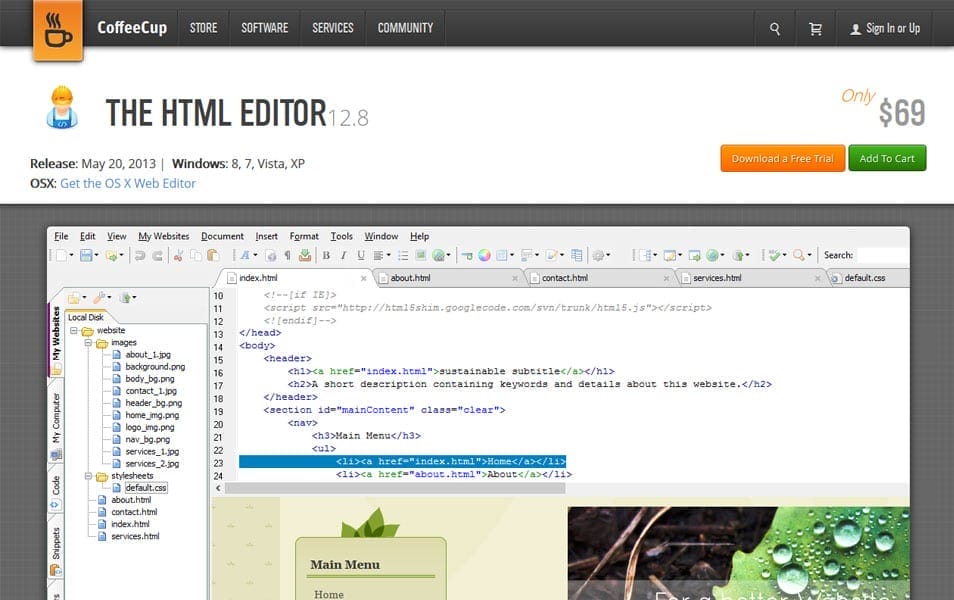Save the document with the disk icon
954x600 pixels.
[86, 256]
